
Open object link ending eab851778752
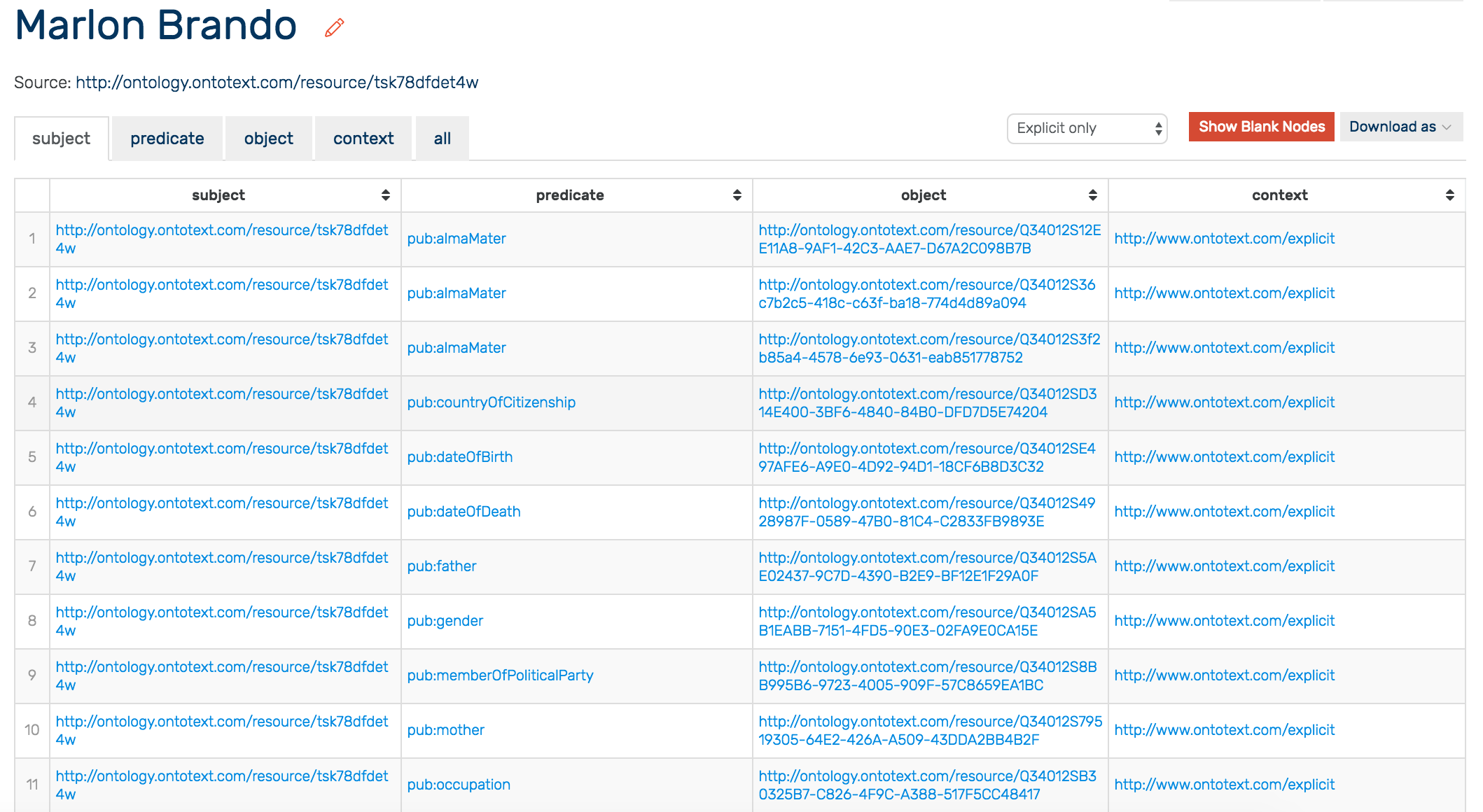pos(930,349)
